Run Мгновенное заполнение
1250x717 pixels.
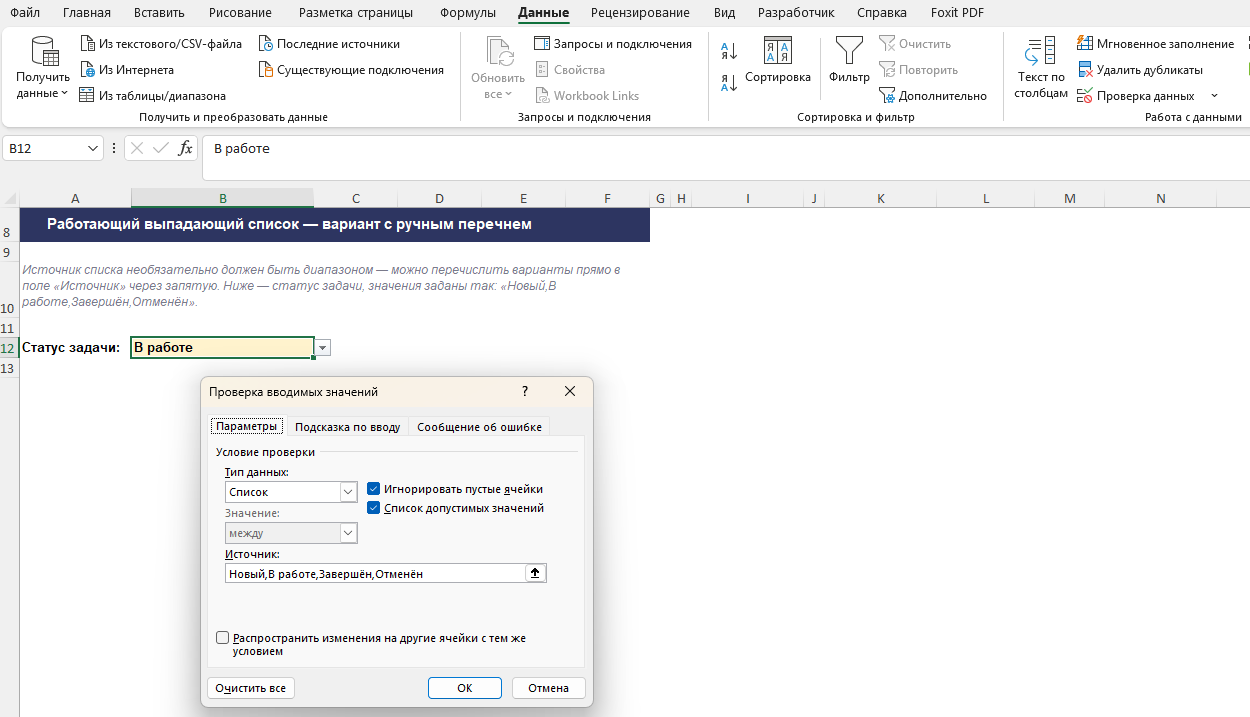click(1155, 44)
